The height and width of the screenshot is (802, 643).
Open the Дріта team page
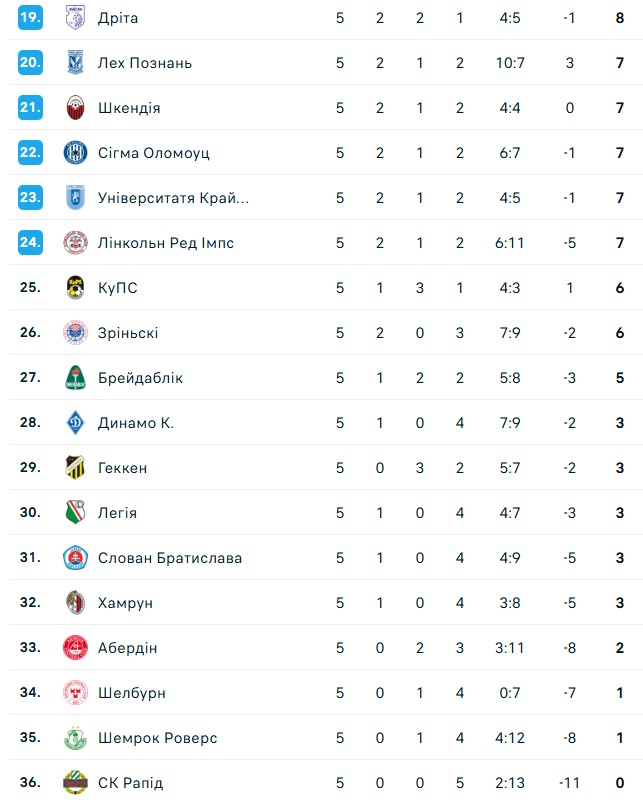[x=118, y=18]
